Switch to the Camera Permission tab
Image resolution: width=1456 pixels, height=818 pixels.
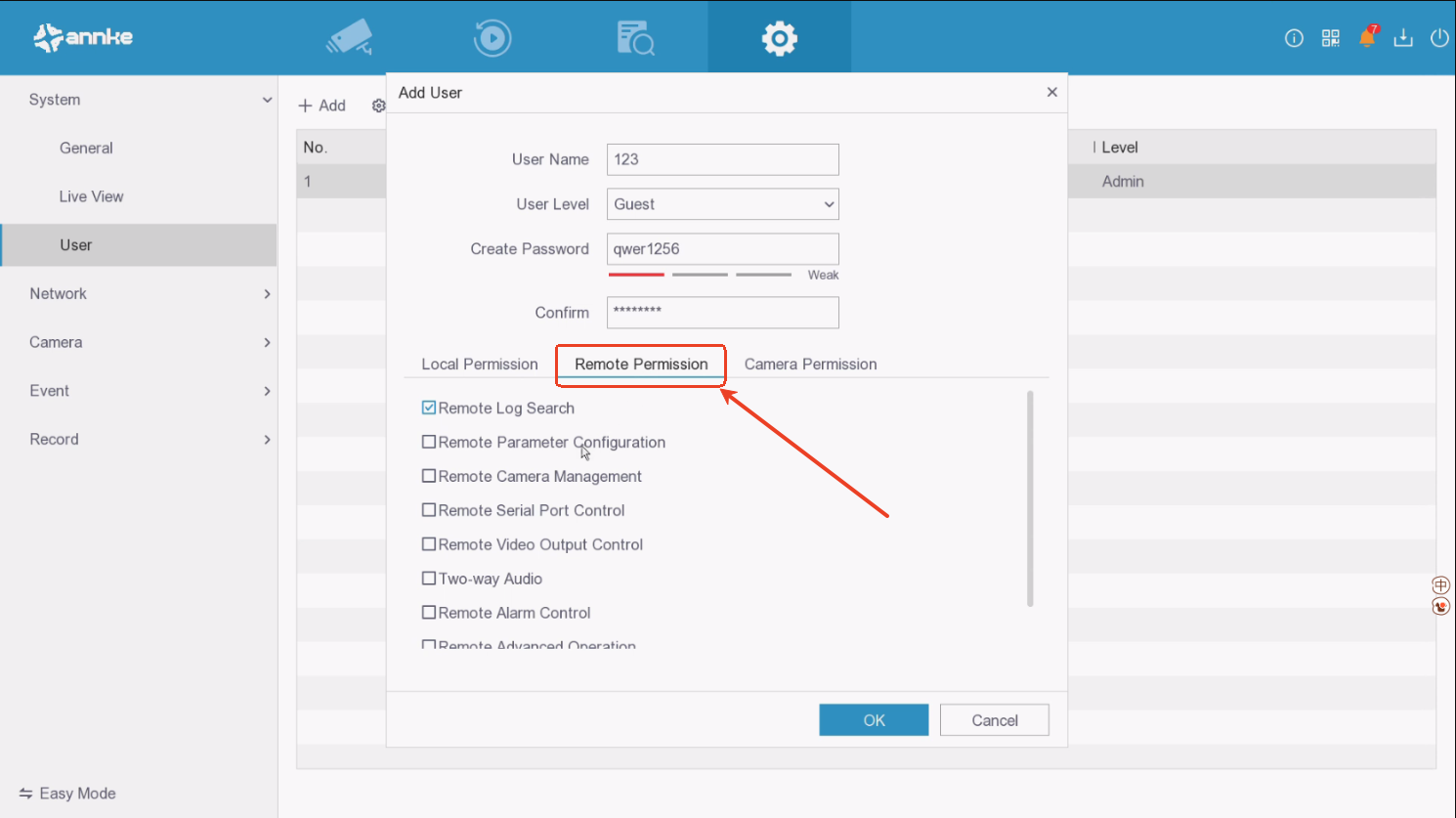(810, 364)
